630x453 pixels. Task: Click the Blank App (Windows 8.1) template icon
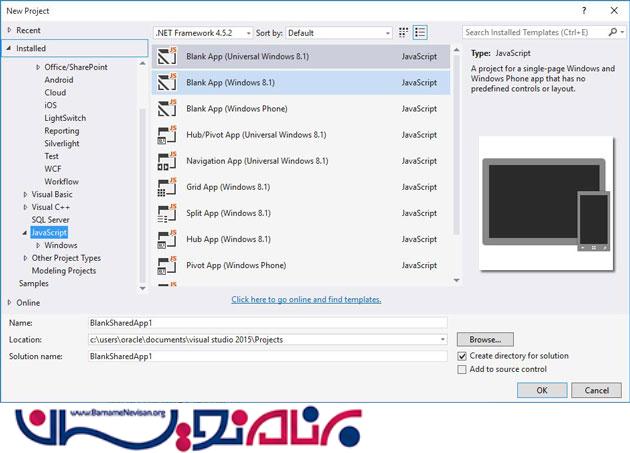pos(167,82)
